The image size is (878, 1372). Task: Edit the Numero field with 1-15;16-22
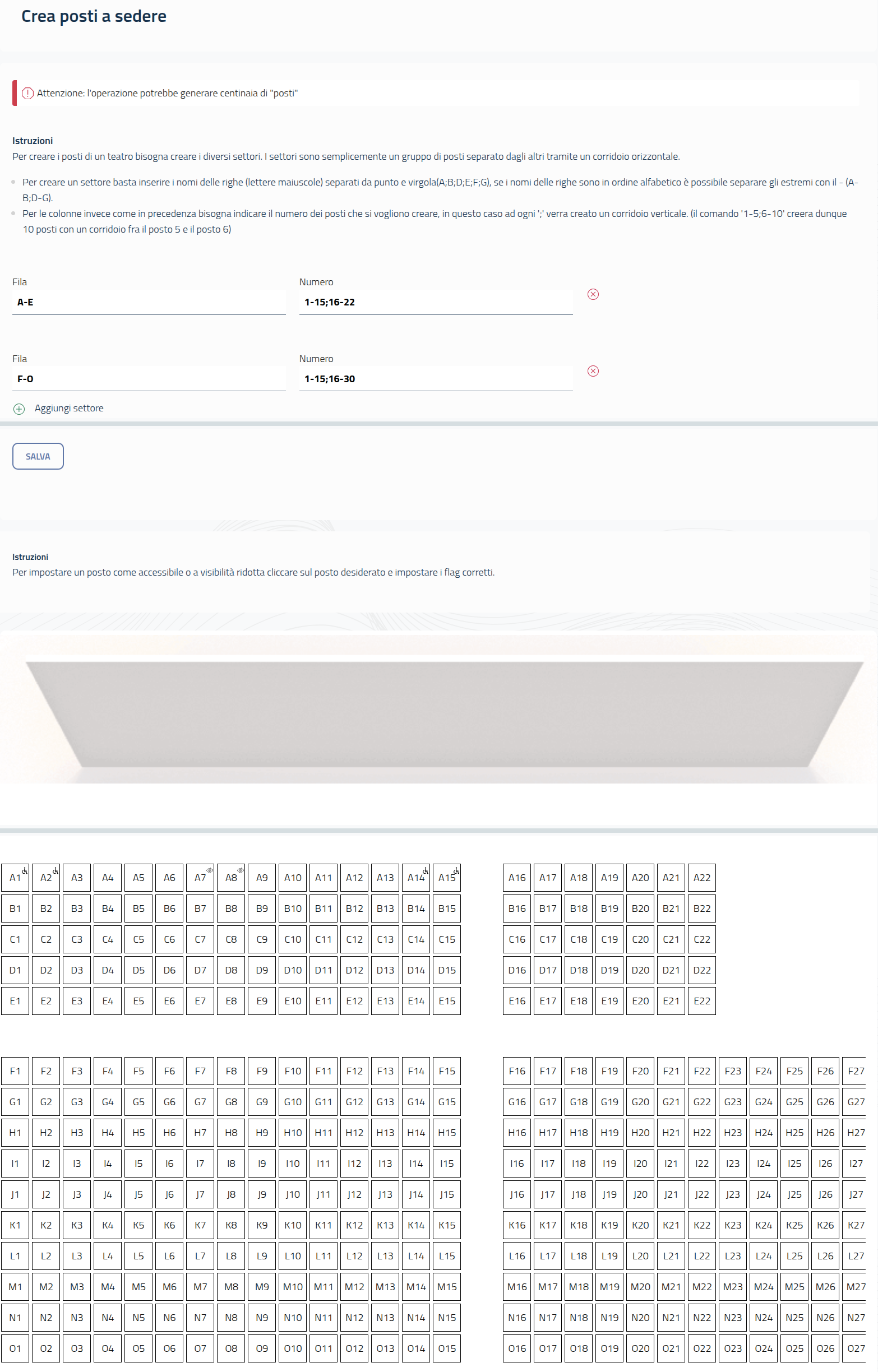pyautogui.click(x=436, y=302)
